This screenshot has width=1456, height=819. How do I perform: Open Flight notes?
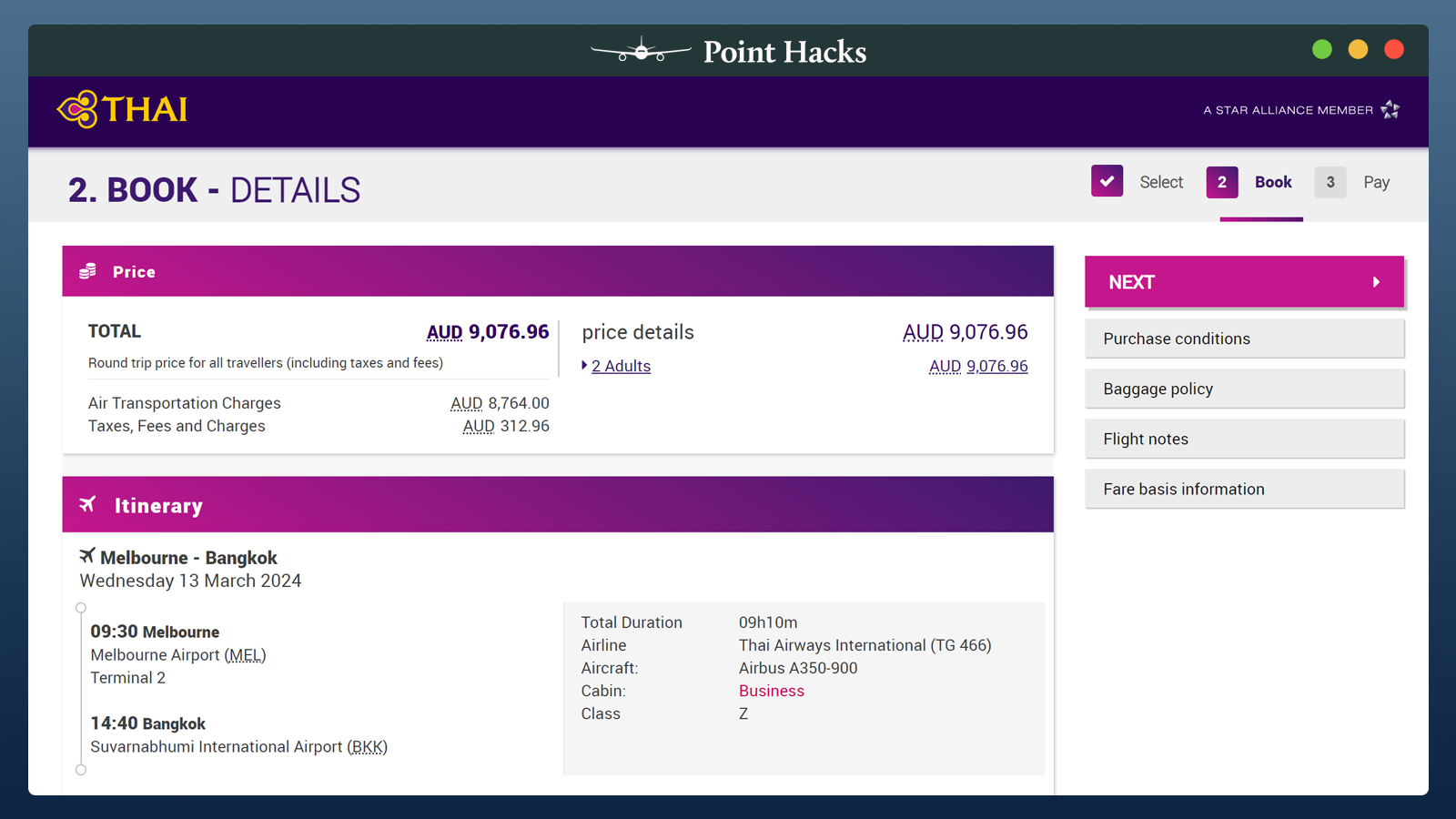point(1244,439)
